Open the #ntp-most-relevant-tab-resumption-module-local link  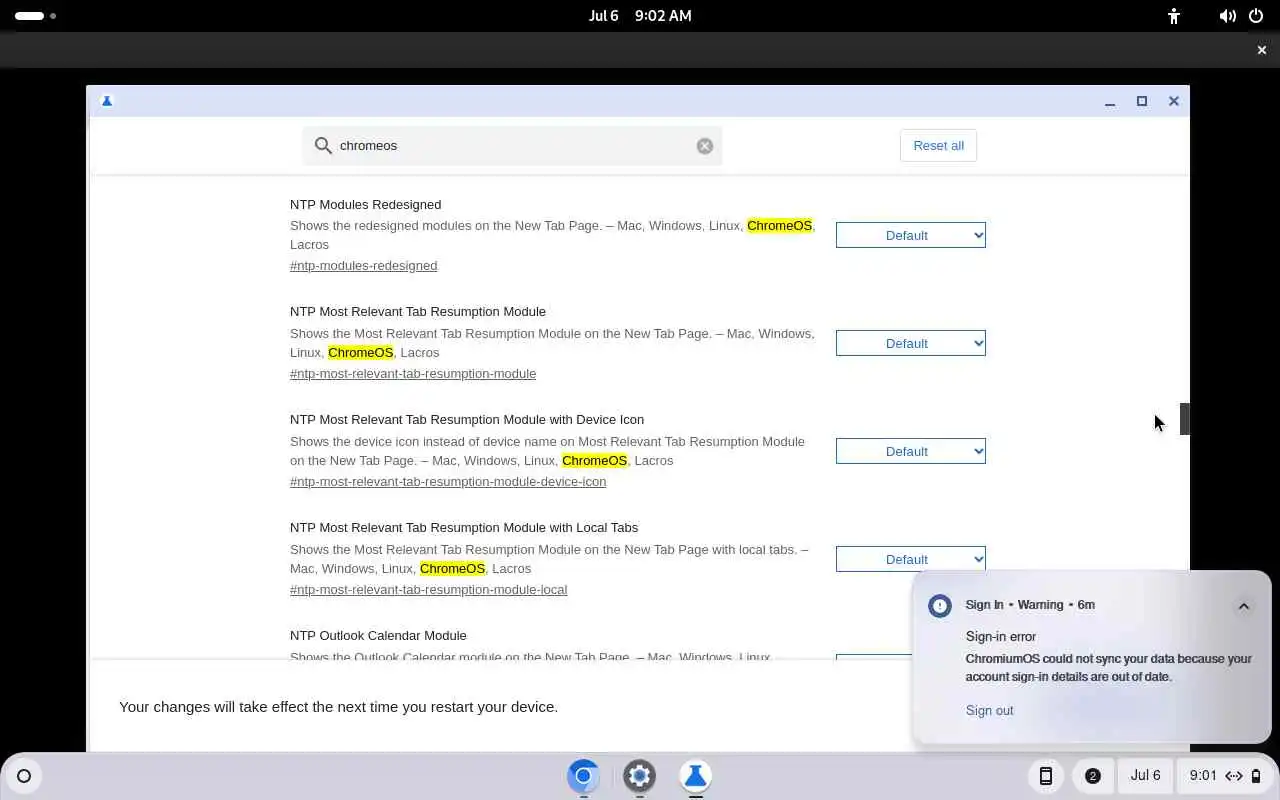point(428,590)
